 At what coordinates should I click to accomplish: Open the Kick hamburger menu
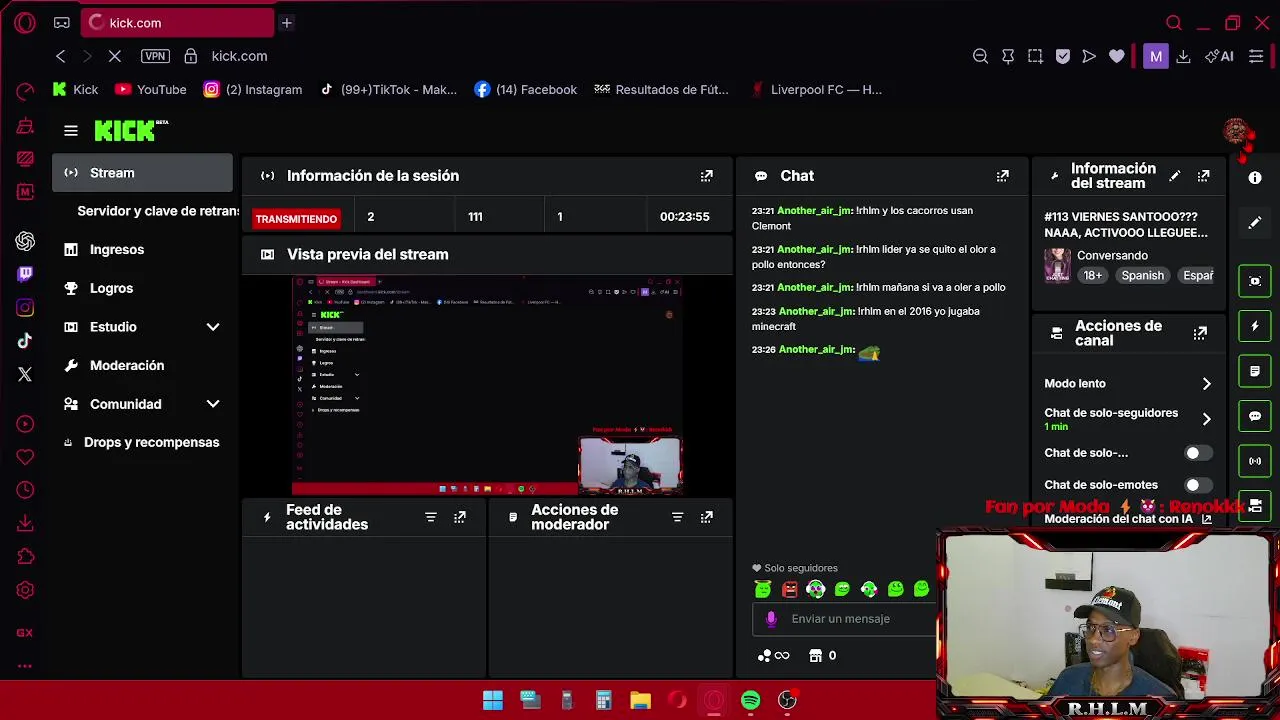click(x=71, y=131)
